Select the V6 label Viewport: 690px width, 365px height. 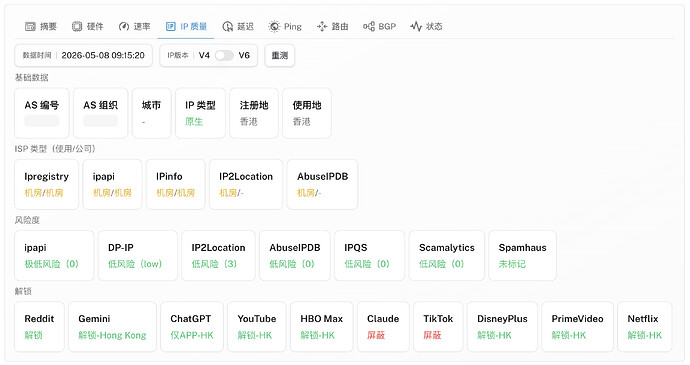click(244, 55)
